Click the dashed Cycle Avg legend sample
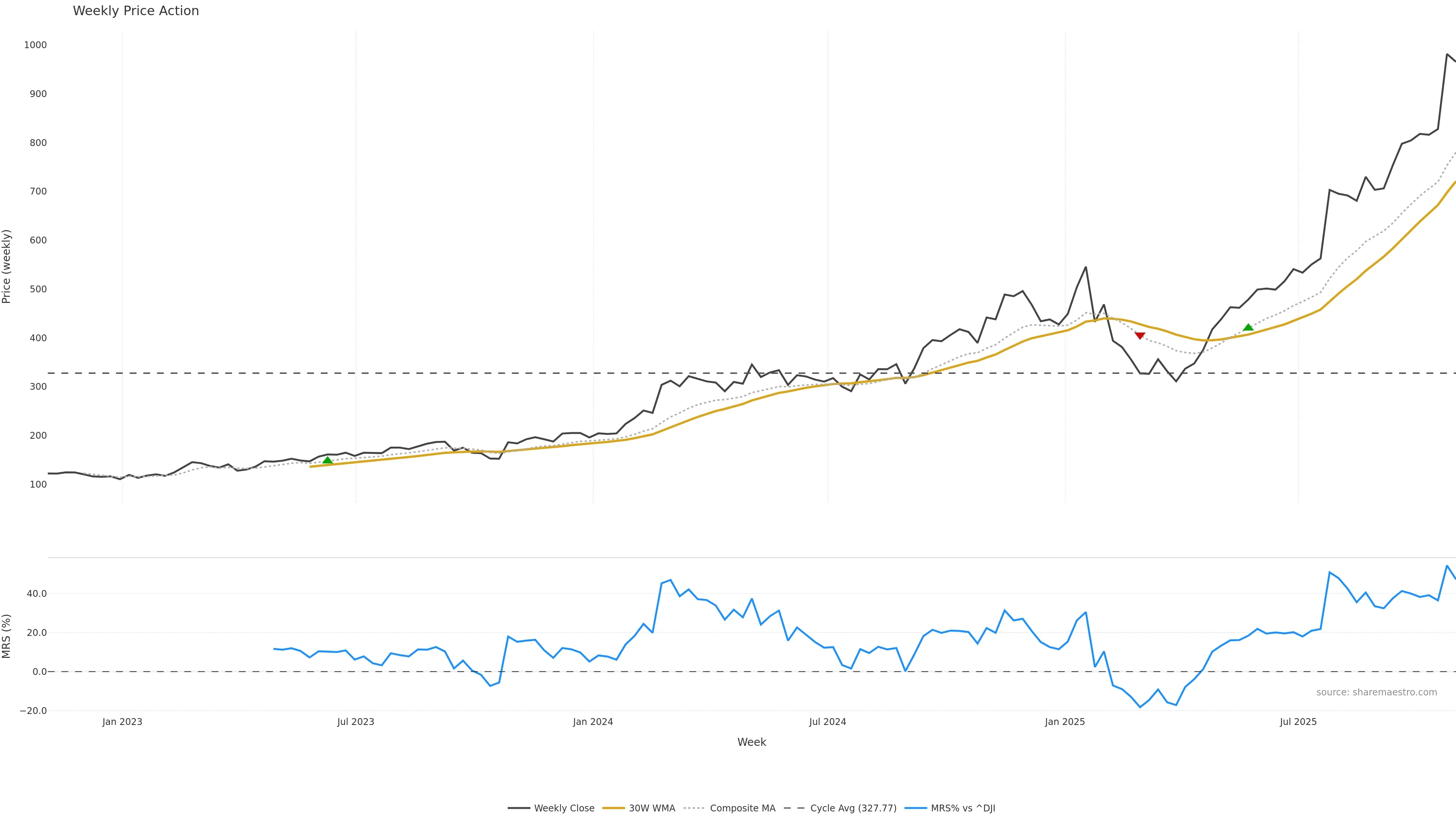The image size is (1456, 819). 794,808
